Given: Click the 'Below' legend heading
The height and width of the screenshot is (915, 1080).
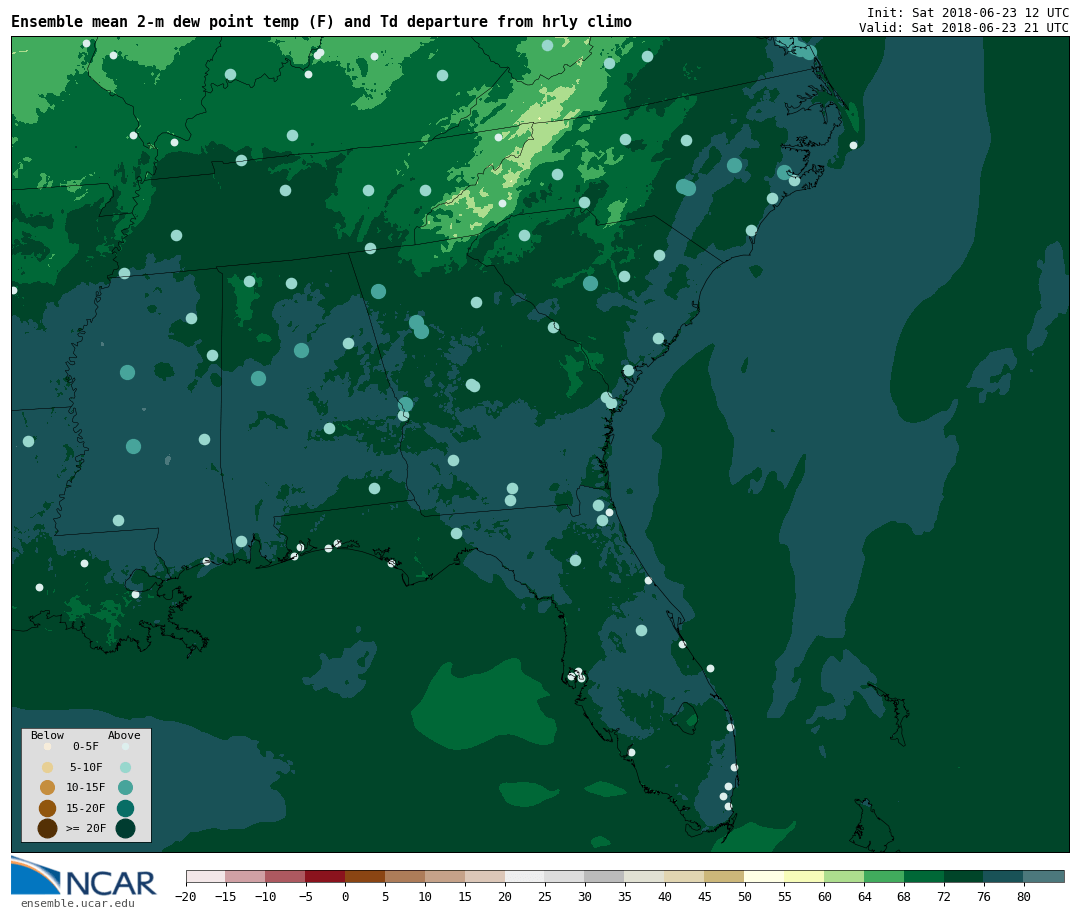Looking at the screenshot, I should click(48, 735).
